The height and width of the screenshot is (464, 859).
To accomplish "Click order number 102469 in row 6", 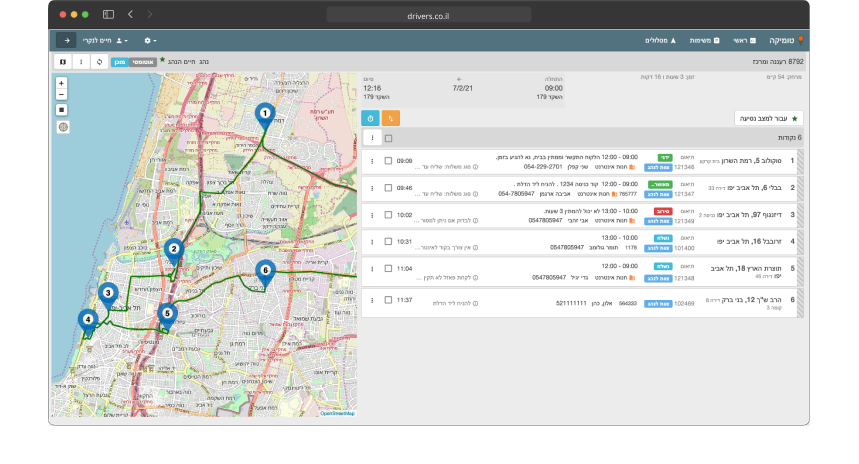I will click(684, 303).
